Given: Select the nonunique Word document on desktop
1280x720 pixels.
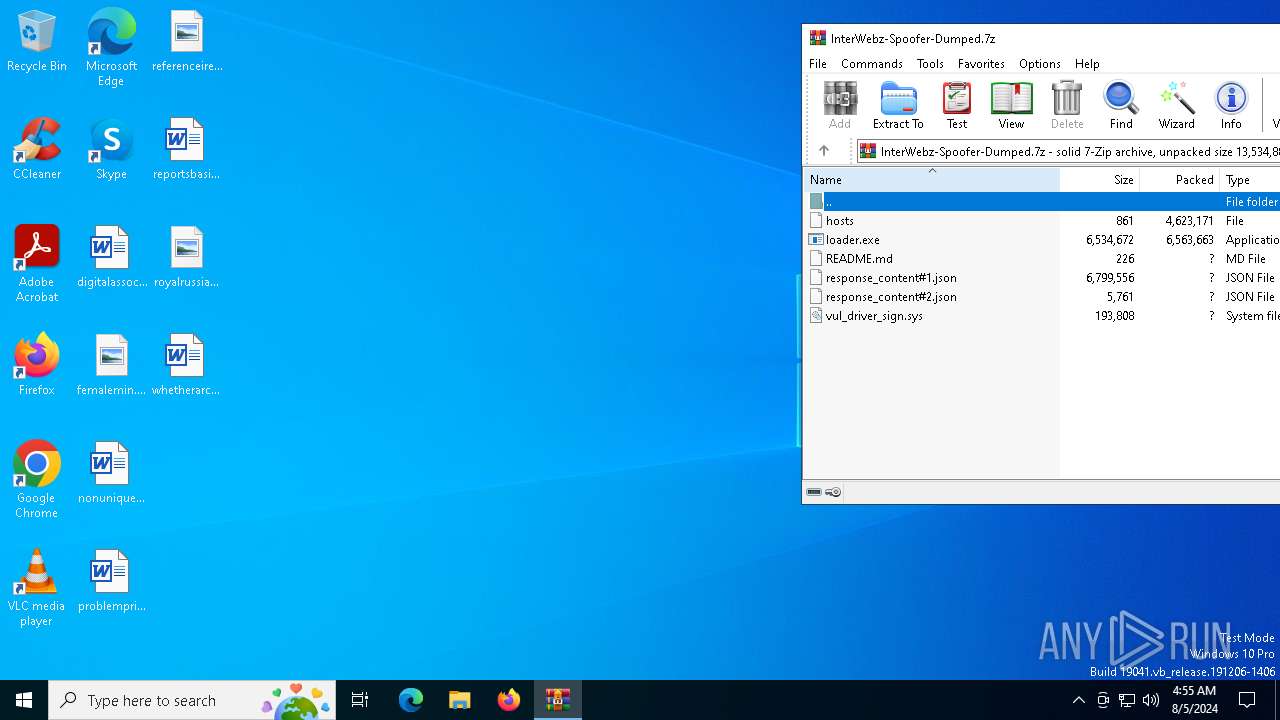Looking at the screenshot, I should pyautogui.click(x=111, y=473).
